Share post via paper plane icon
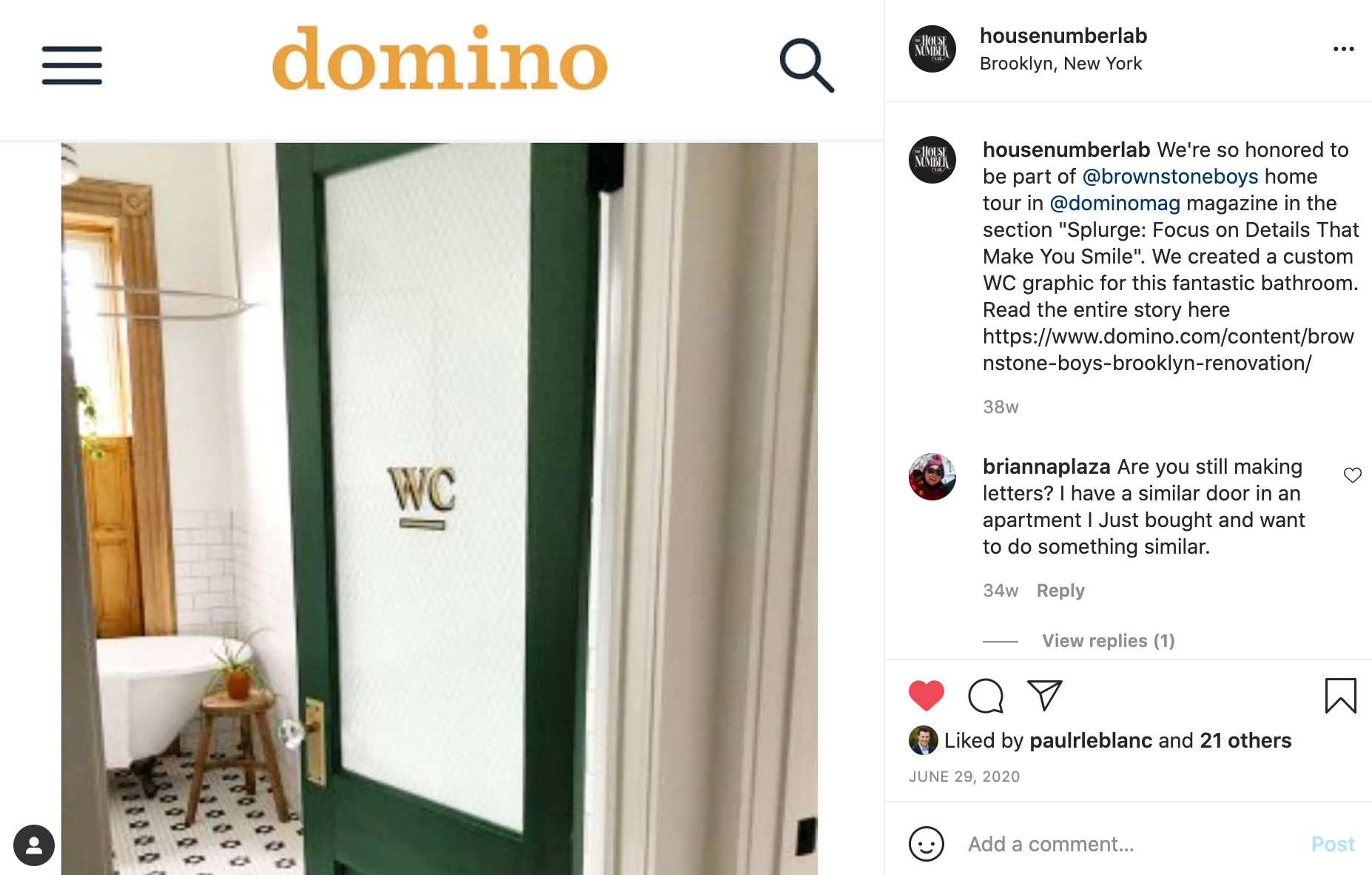Screen dimensions: 1372x875 coord(1045,695)
